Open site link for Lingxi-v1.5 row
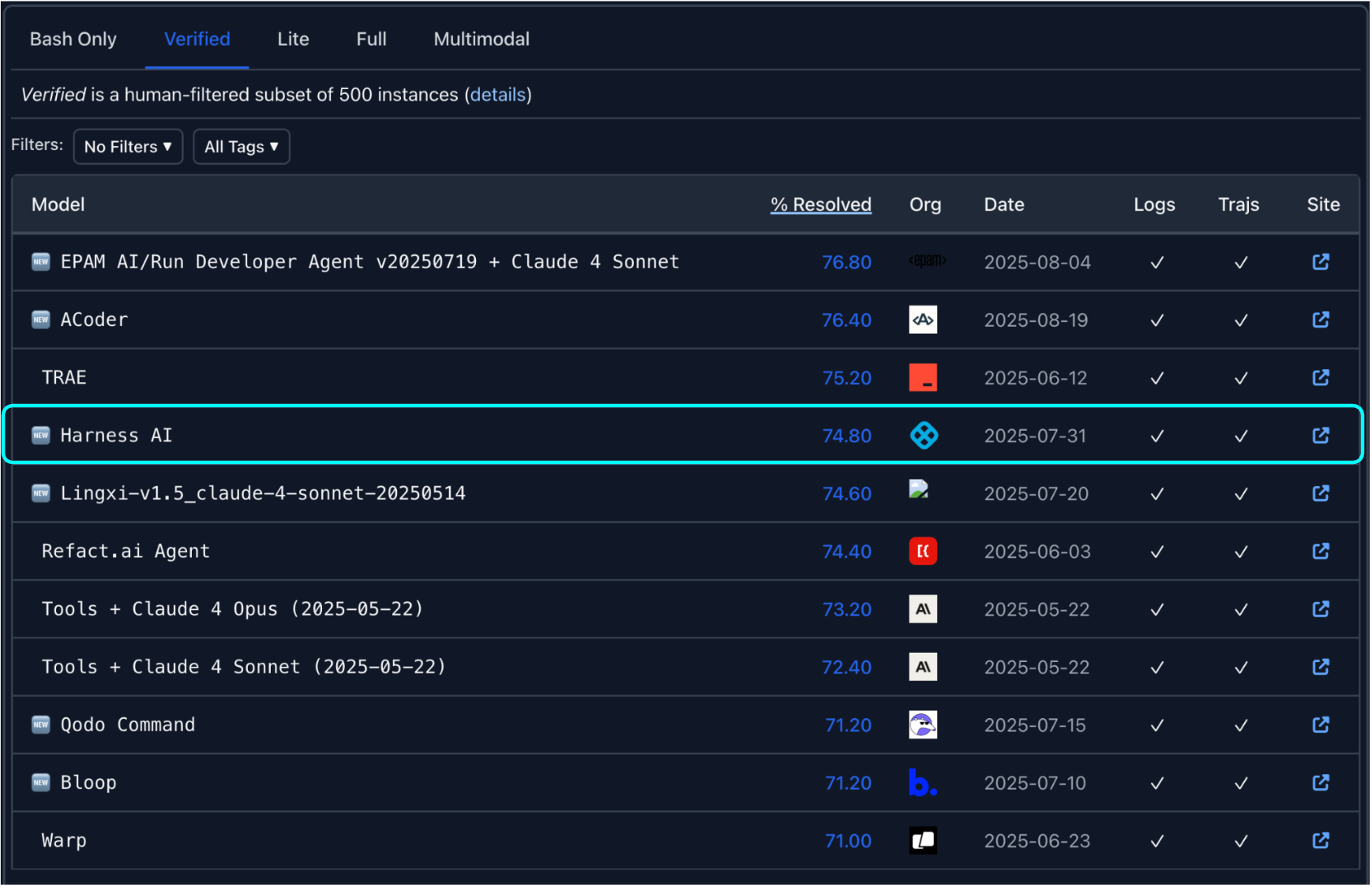 (x=1321, y=493)
